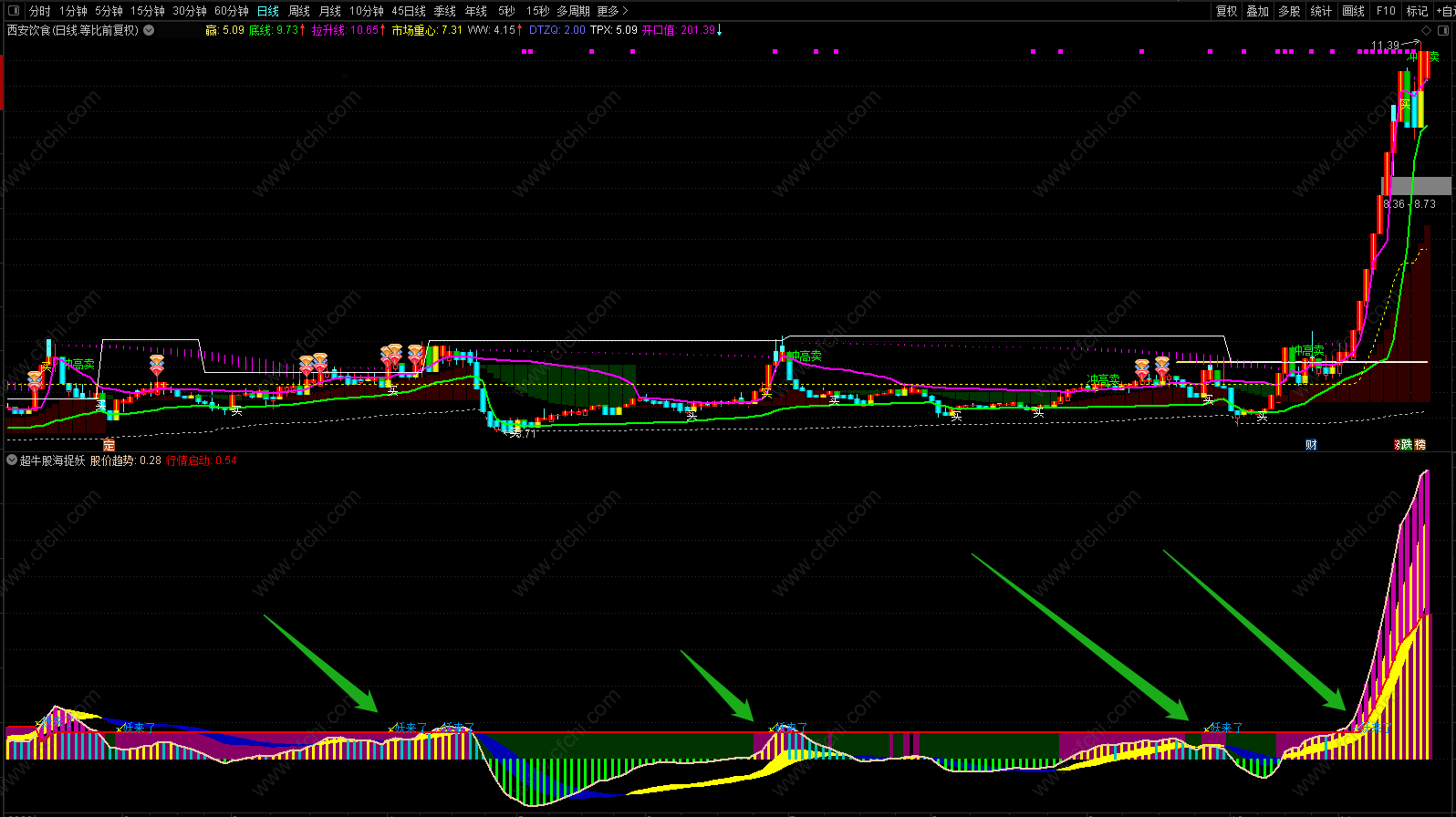Click the 统计 statistics button
The image size is (1456, 817).
[x=1321, y=11]
